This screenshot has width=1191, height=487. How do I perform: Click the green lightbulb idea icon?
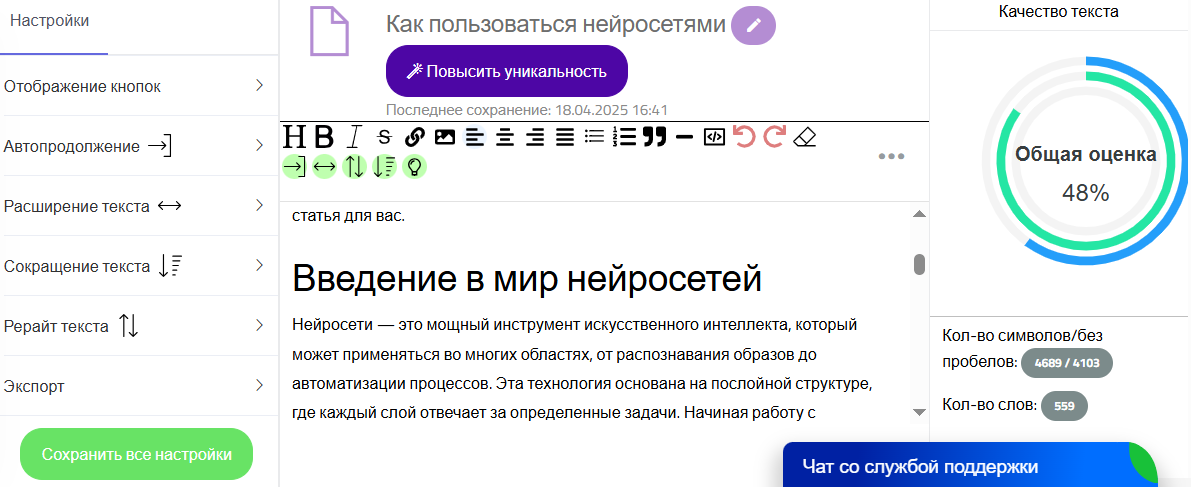click(414, 166)
